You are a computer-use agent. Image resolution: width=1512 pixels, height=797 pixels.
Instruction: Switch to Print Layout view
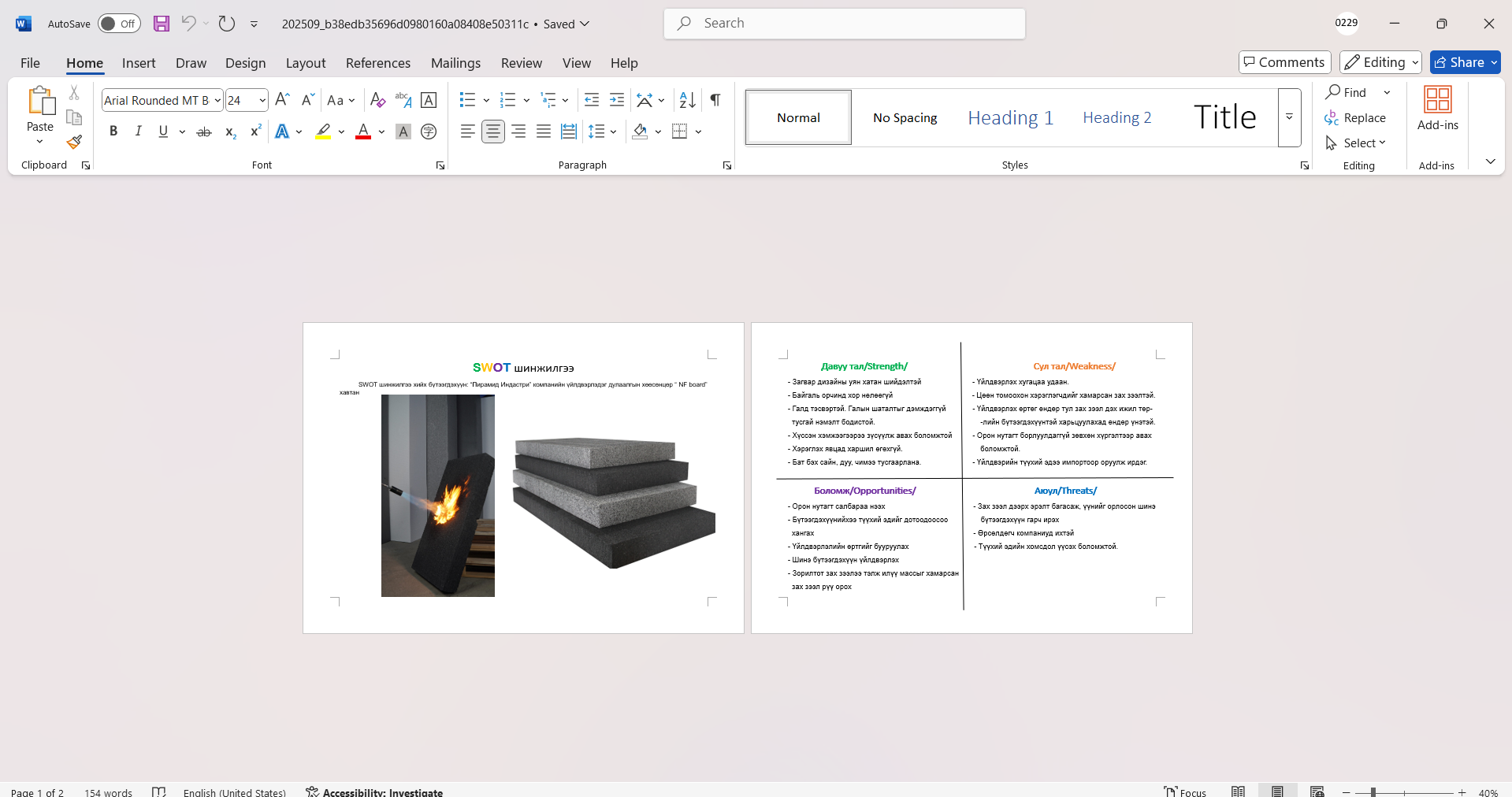[x=1277, y=791]
